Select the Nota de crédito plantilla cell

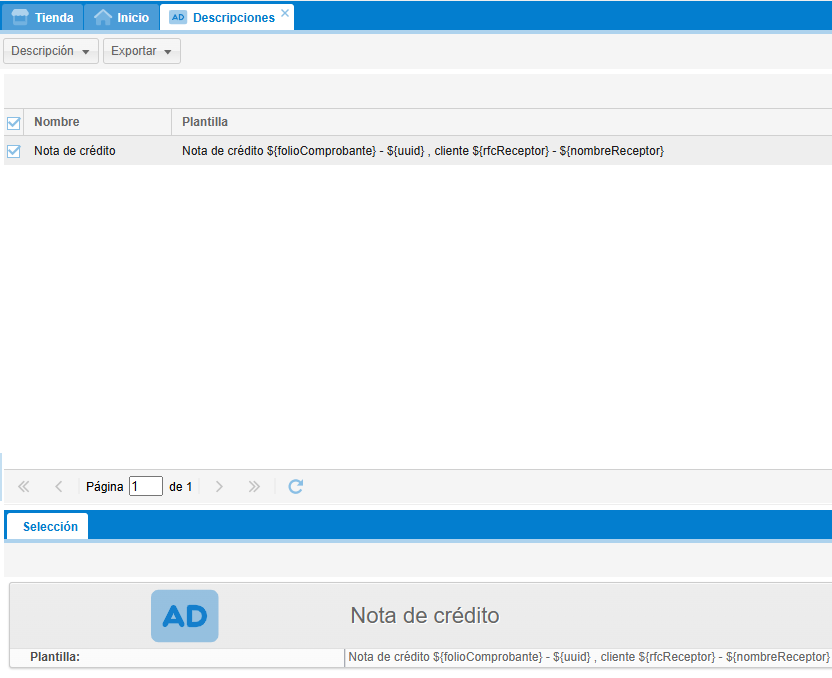point(423,151)
